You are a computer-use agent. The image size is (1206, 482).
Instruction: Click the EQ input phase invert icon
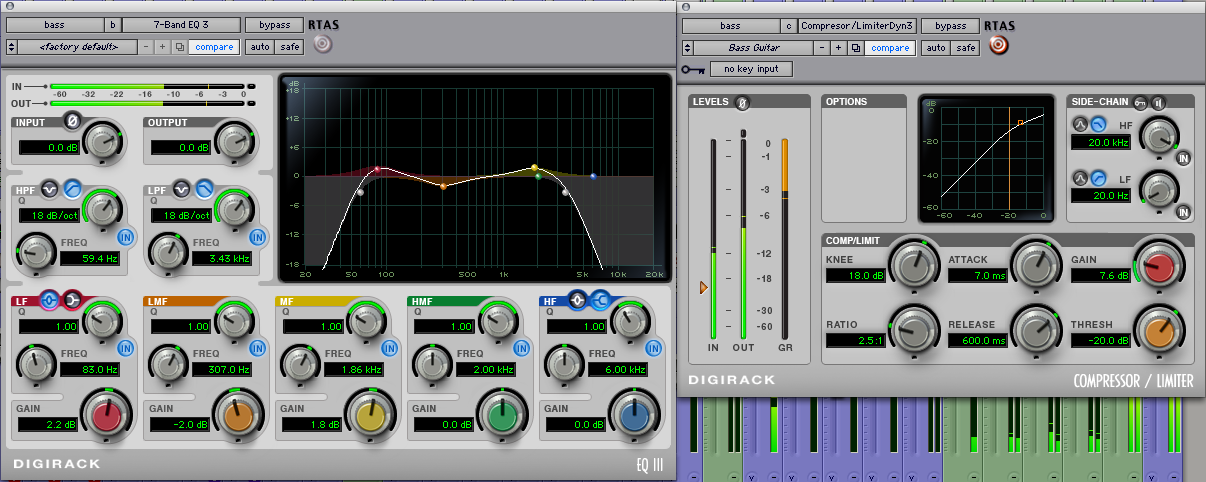72,122
